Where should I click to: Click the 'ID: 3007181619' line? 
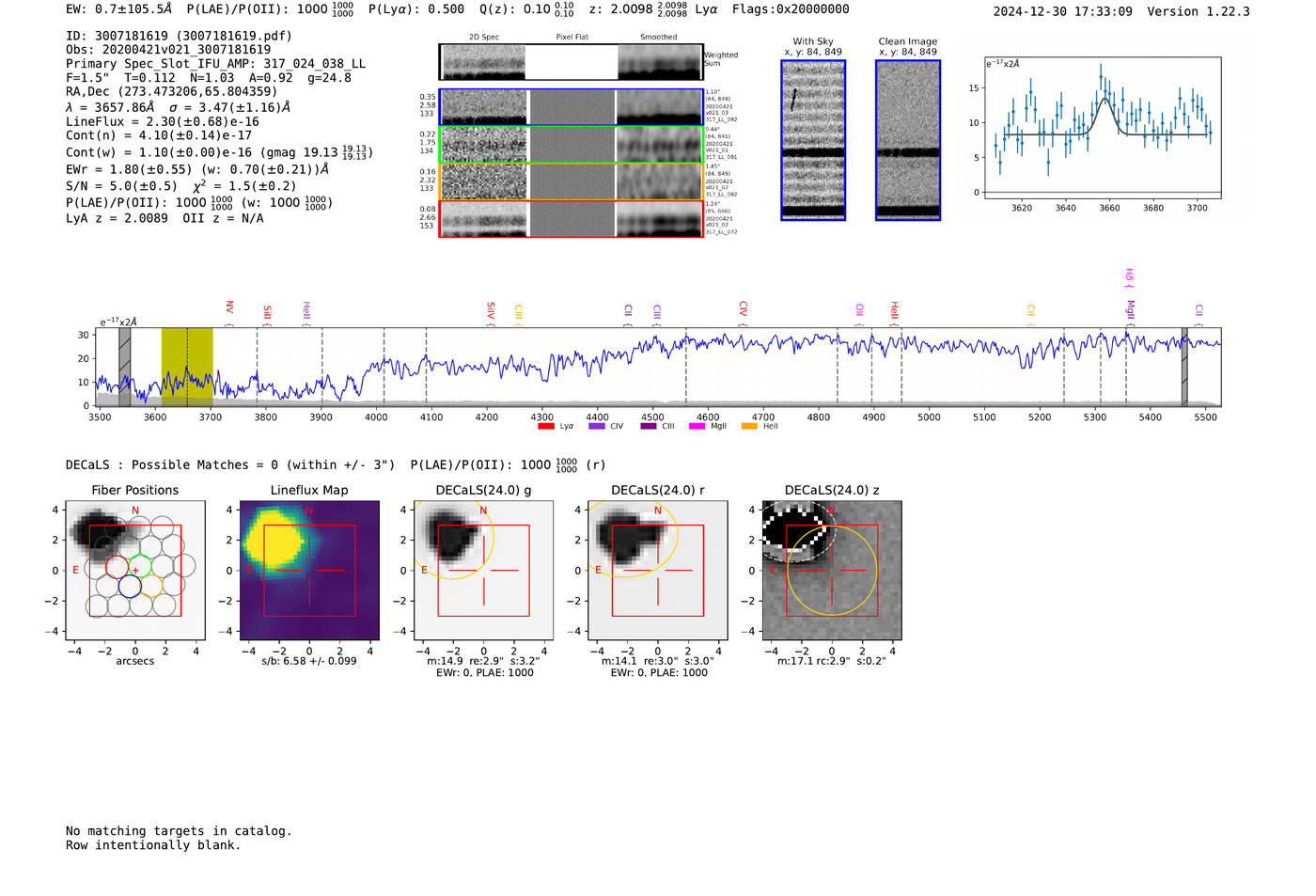(179, 36)
